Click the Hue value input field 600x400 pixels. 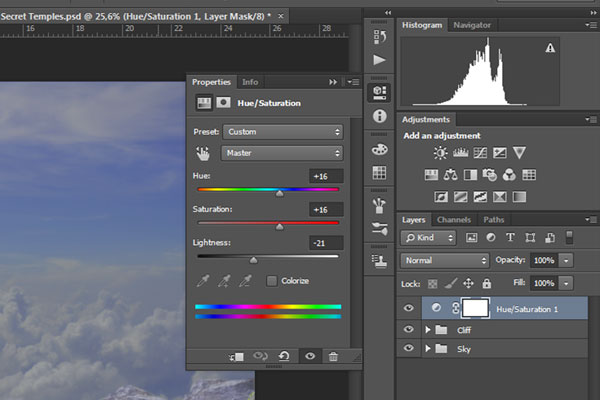(326, 176)
